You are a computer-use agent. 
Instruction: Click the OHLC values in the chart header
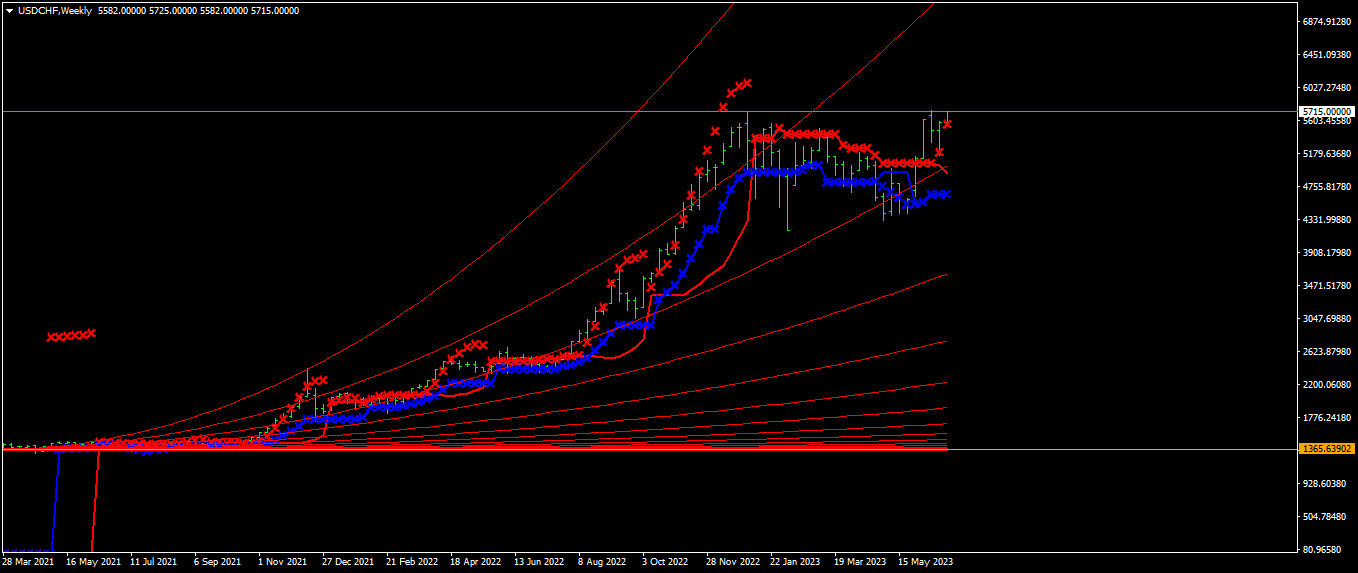pos(198,11)
